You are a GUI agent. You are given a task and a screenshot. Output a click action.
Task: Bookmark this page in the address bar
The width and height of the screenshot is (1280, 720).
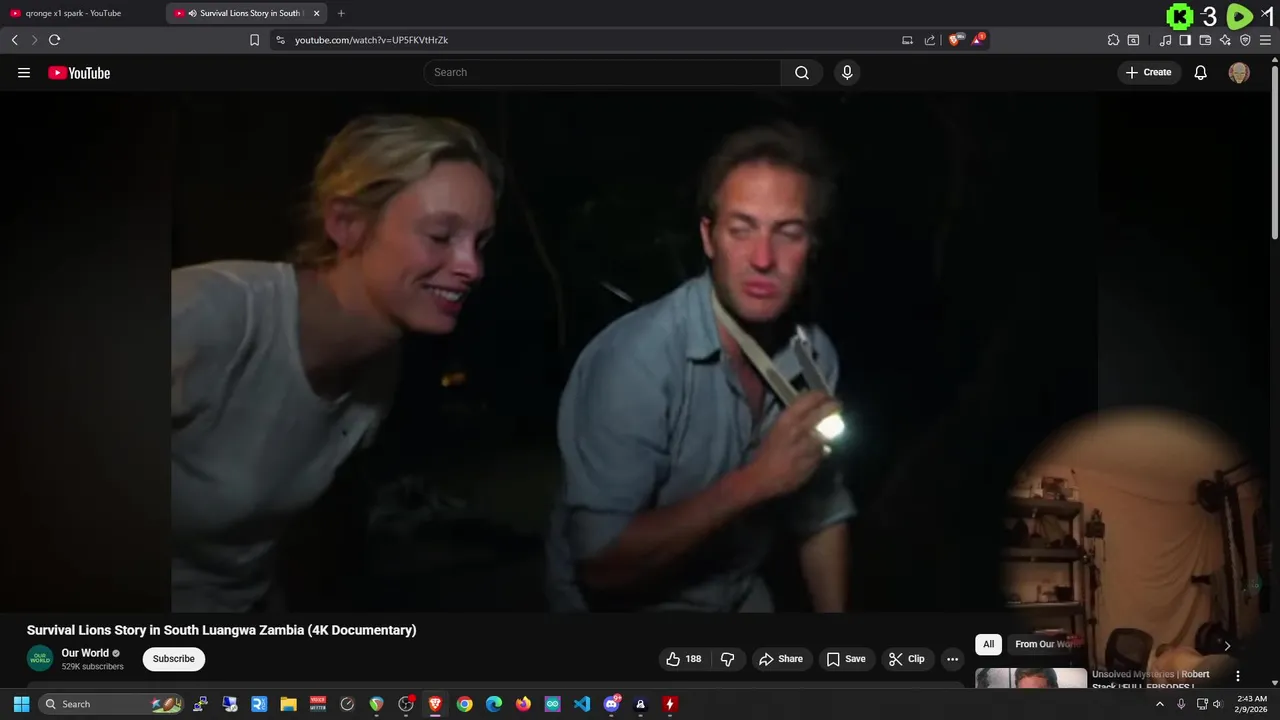point(254,40)
